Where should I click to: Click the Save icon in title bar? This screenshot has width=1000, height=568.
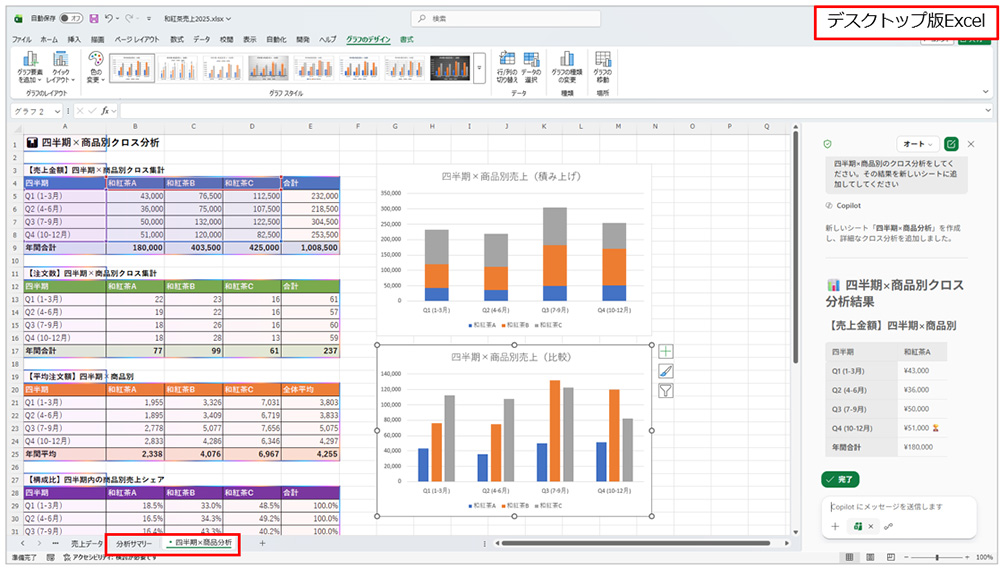click(93, 19)
